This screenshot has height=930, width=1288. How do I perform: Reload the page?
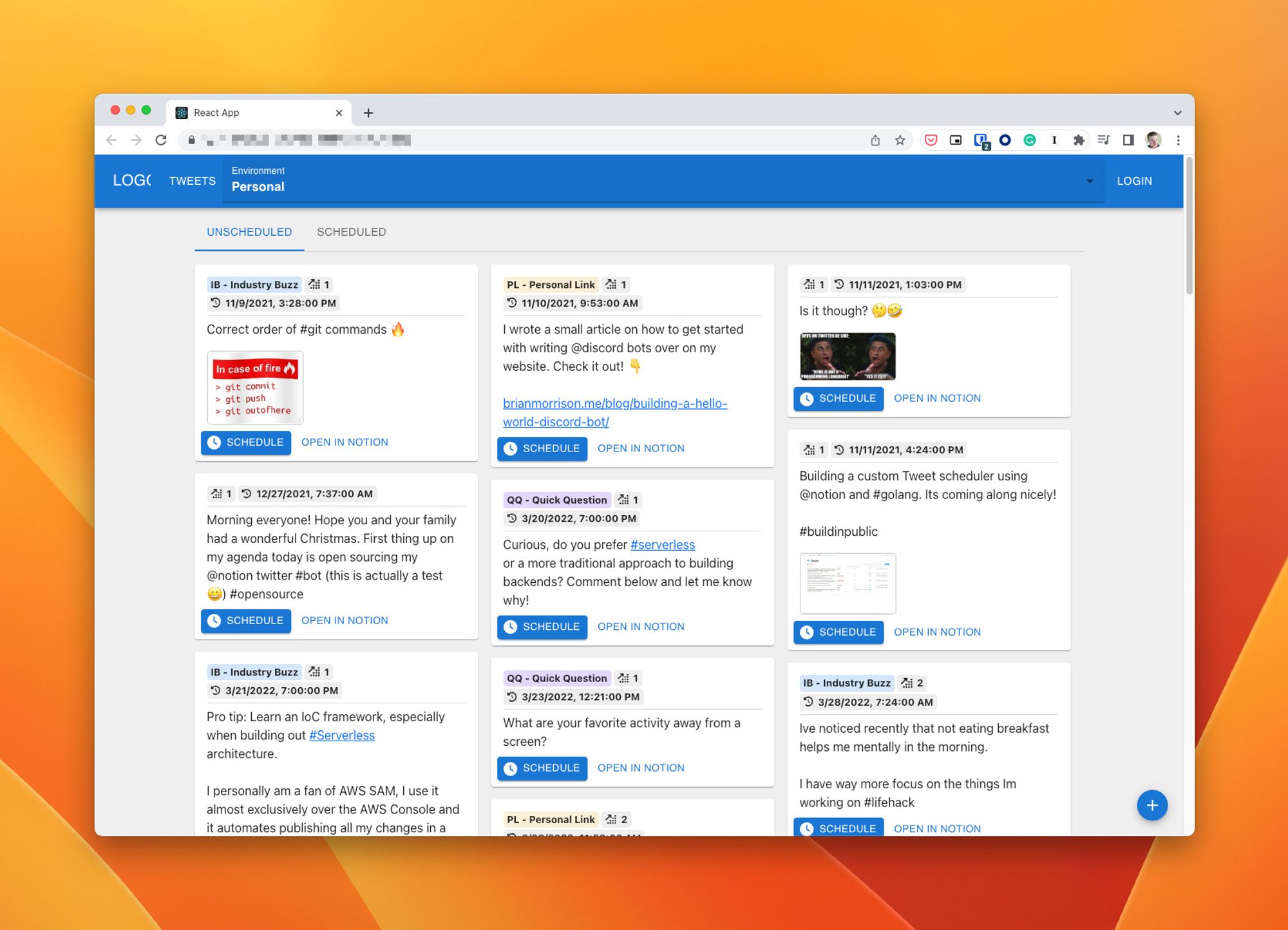click(161, 140)
